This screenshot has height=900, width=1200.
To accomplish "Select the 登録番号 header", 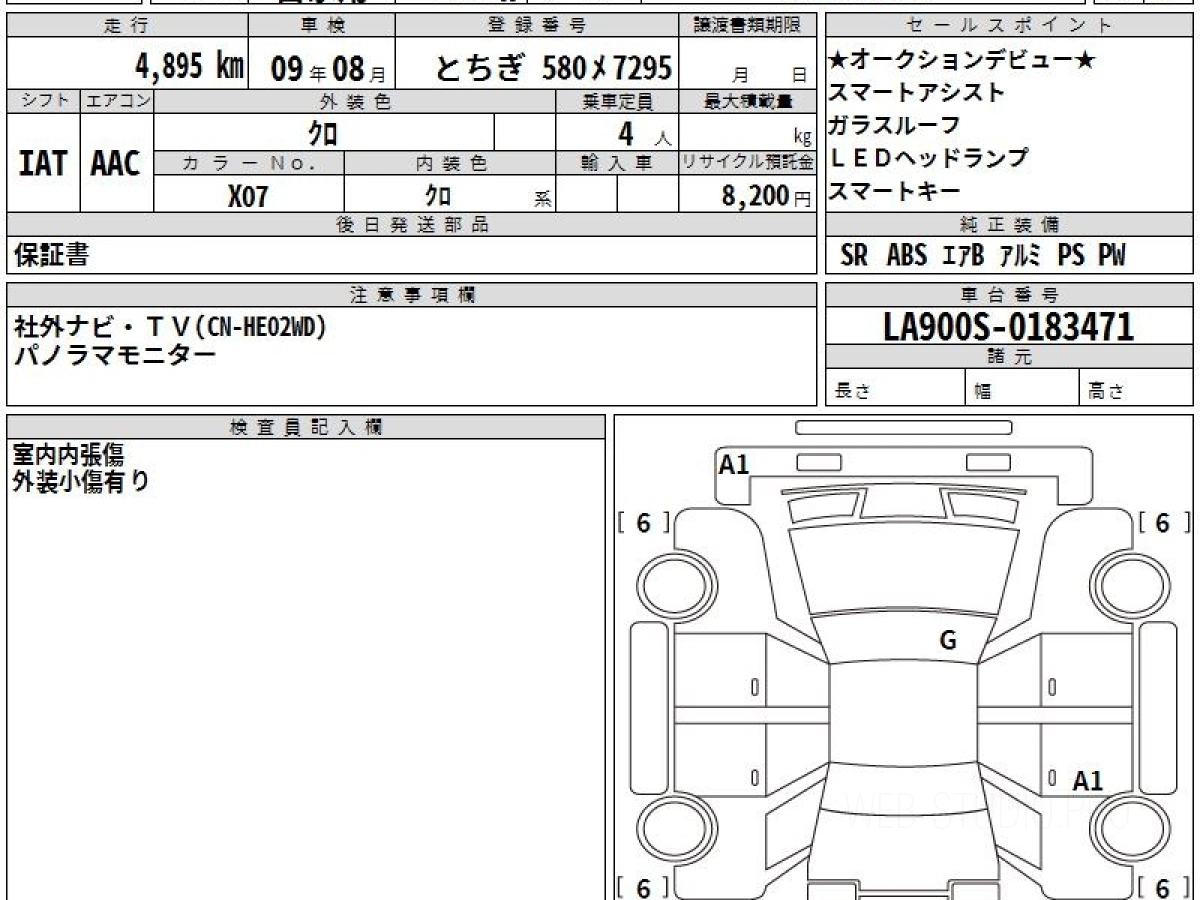I will tap(538, 26).
